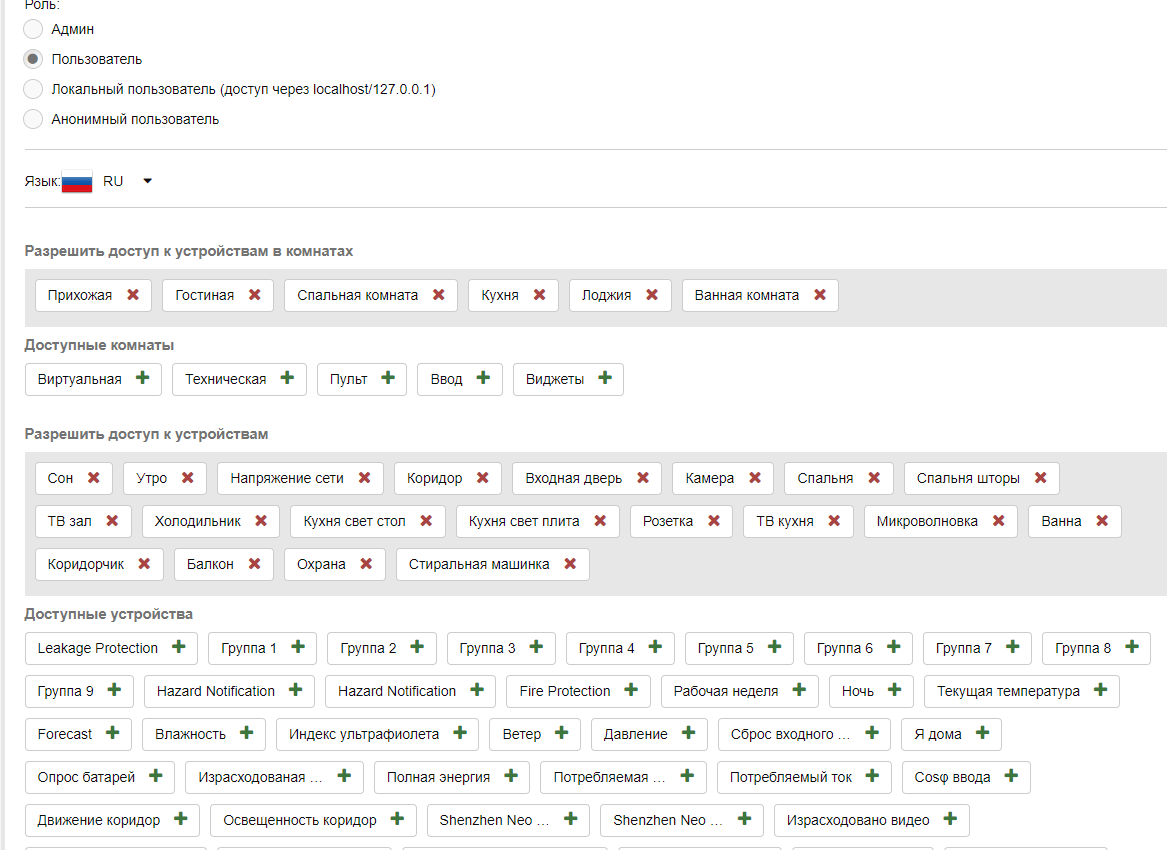1175x850 pixels.
Task: Add Fire Protection device with plus
Action: [631, 690]
